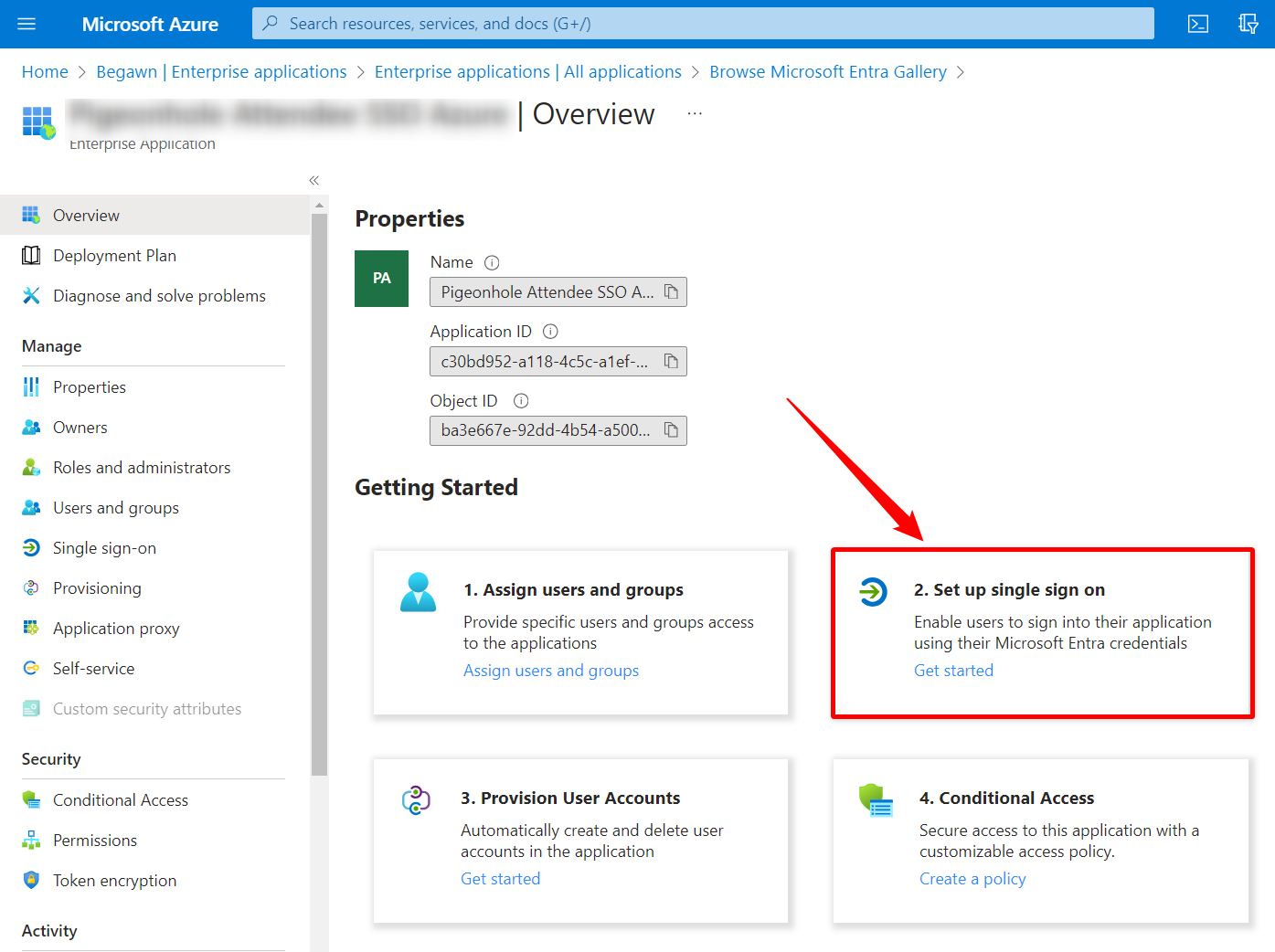Show info tooltip for Object ID
The height and width of the screenshot is (952, 1275).
pos(521,401)
